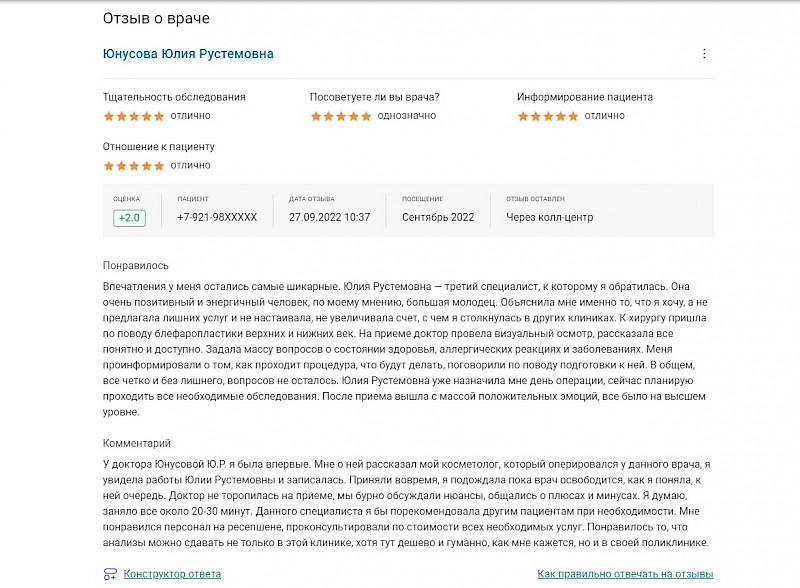The image size is (800, 588).
Task: Click the Через колл-центр value
Action: click(549, 217)
